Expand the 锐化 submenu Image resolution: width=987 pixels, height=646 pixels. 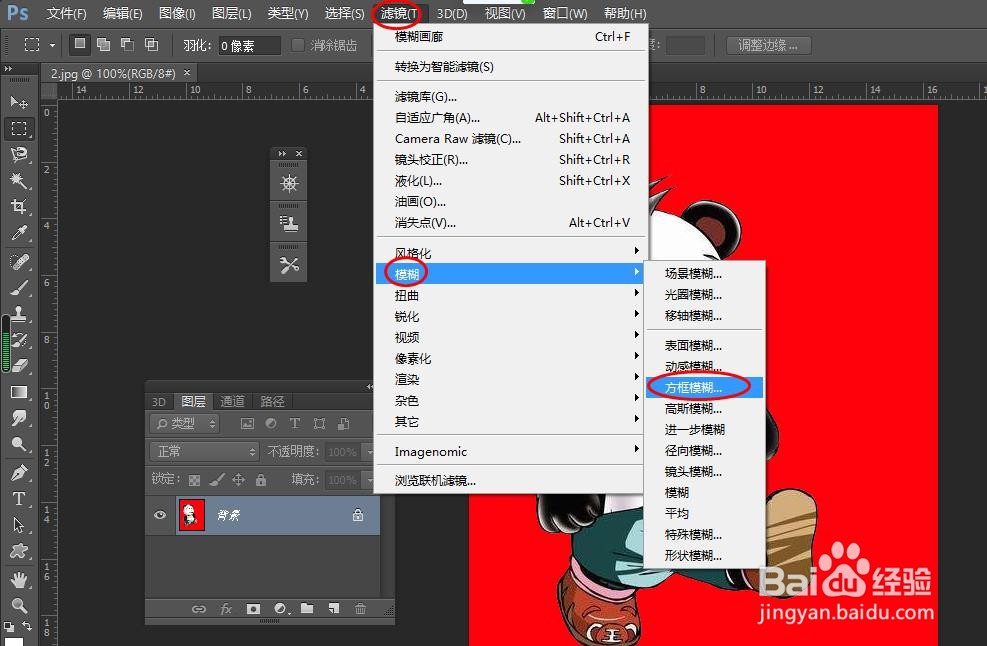click(511, 316)
